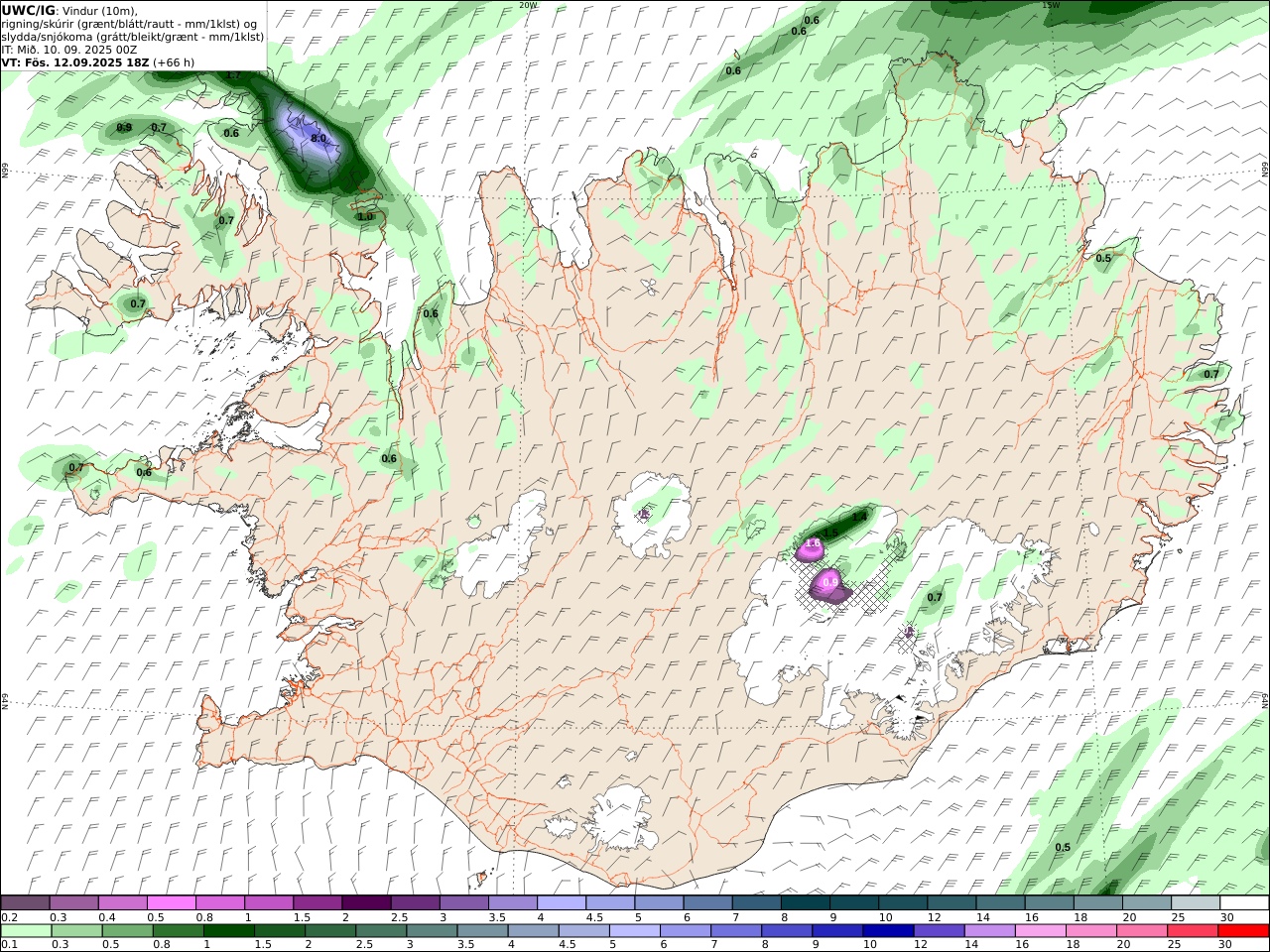Select pale lavender snow swatch between 4 and 4.5
1270x952 pixels.
[x=561, y=902]
